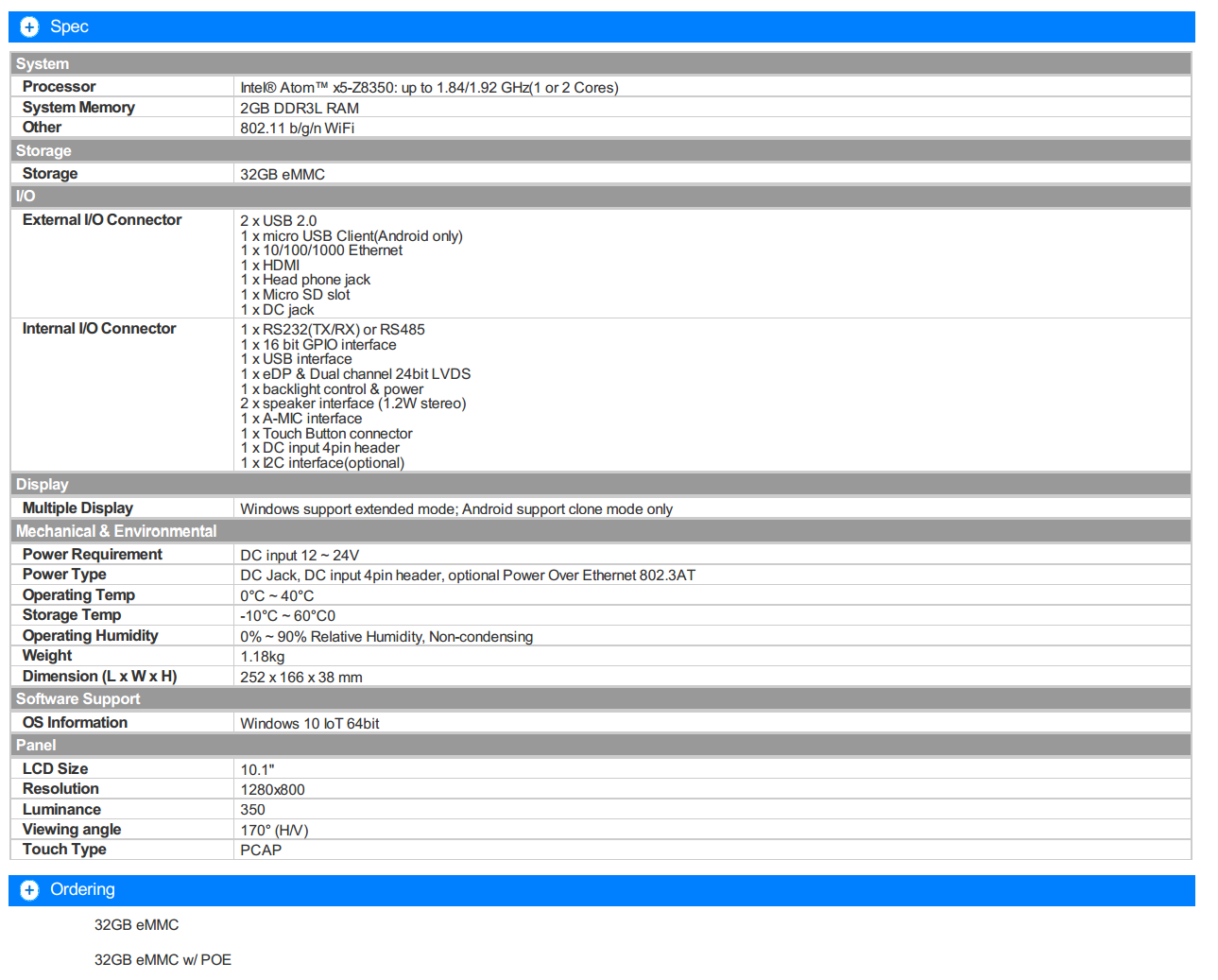
Task: Select the 2 x USB 2.0 line
Action: point(278,221)
